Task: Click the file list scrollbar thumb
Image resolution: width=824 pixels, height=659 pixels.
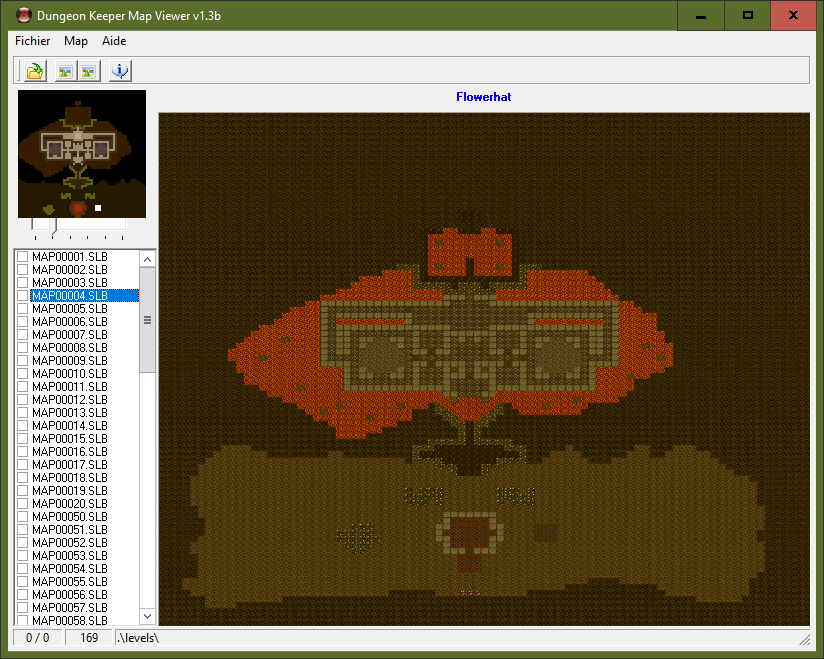Action: tap(148, 320)
